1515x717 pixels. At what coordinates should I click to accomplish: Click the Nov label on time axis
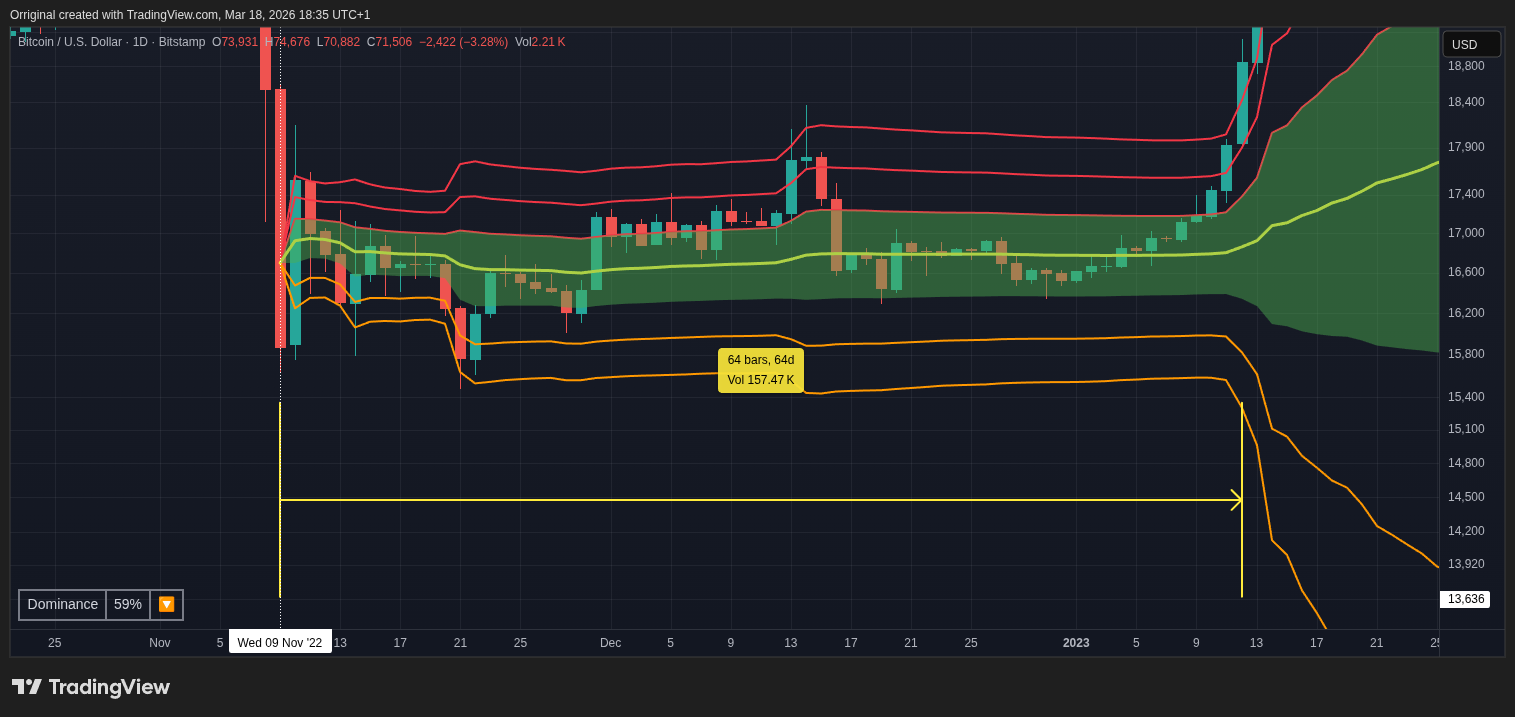tap(160, 643)
